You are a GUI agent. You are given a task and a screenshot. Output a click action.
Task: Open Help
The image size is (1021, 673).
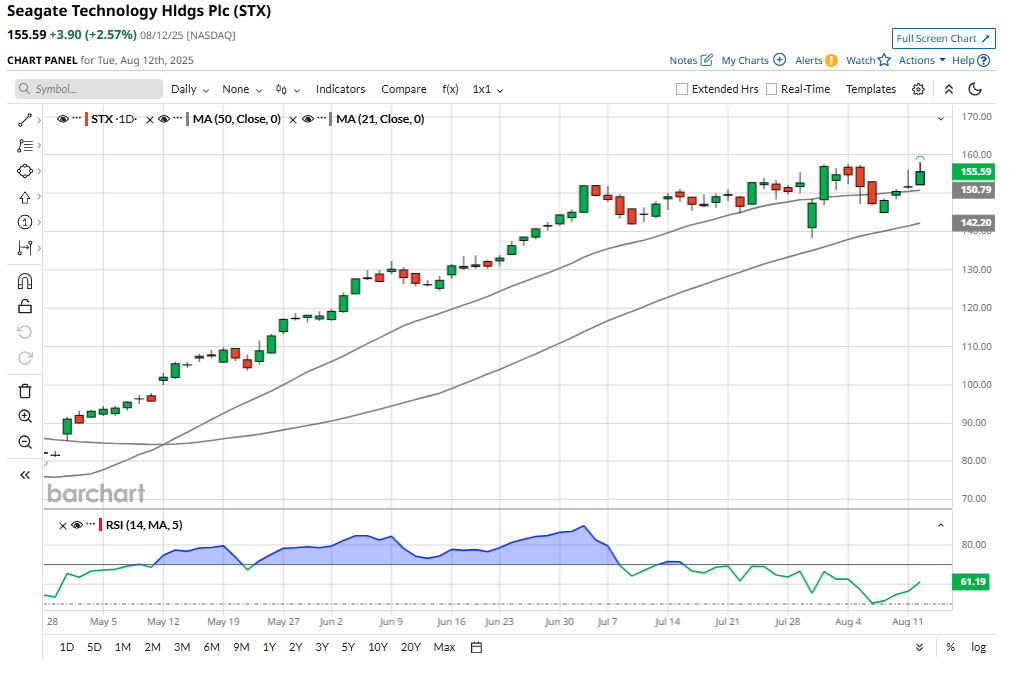tap(971, 60)
